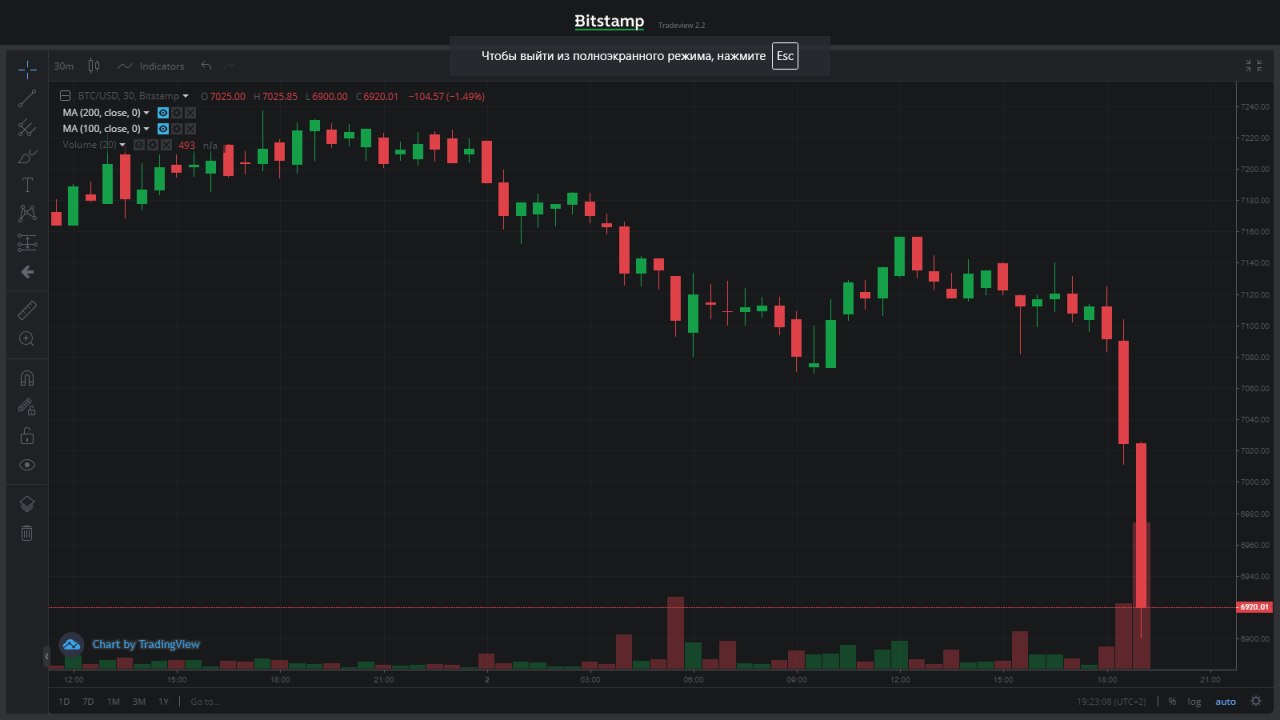Open the Go to... date option
Image resolution: width=1280 pixels, height=720 pixels.
204,701
